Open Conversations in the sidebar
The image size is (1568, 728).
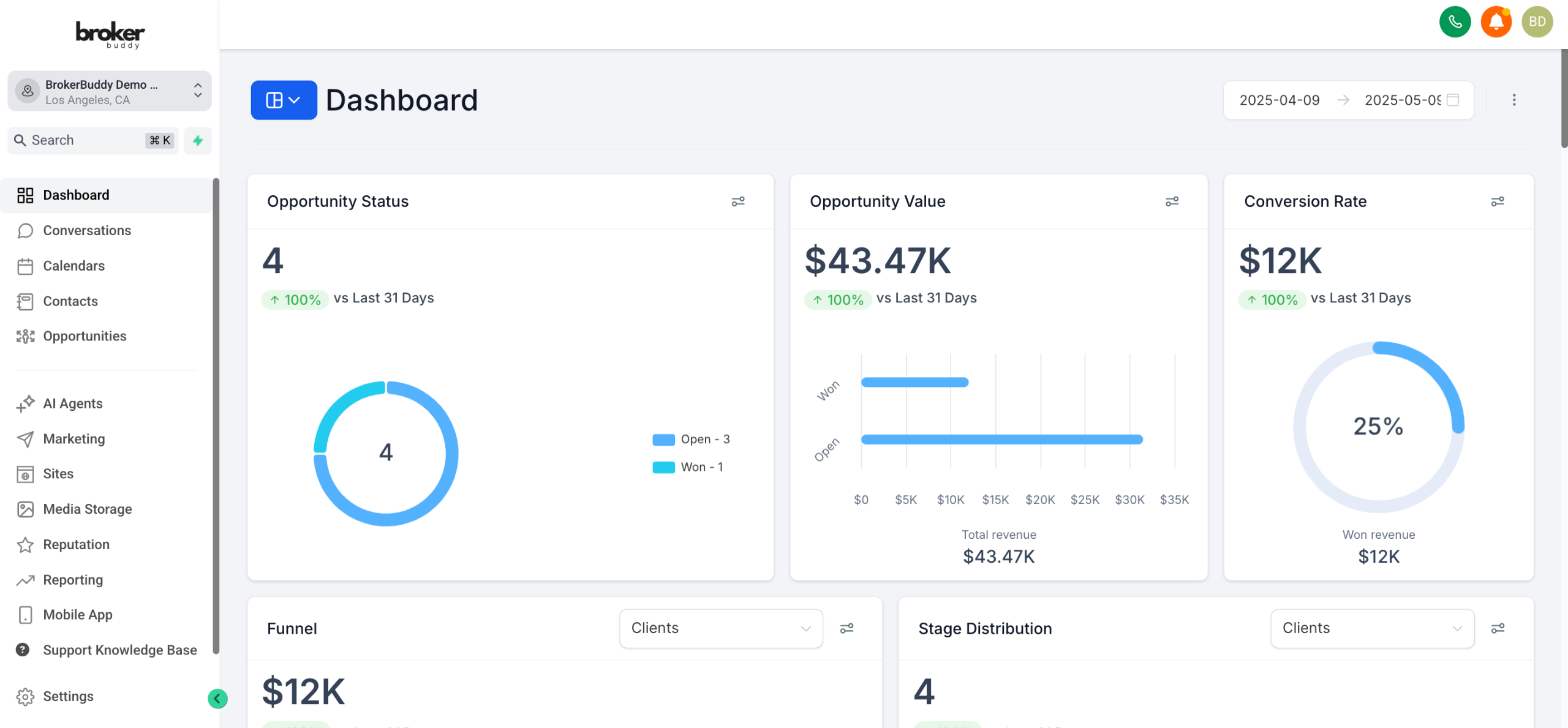[x=87, y=230]
